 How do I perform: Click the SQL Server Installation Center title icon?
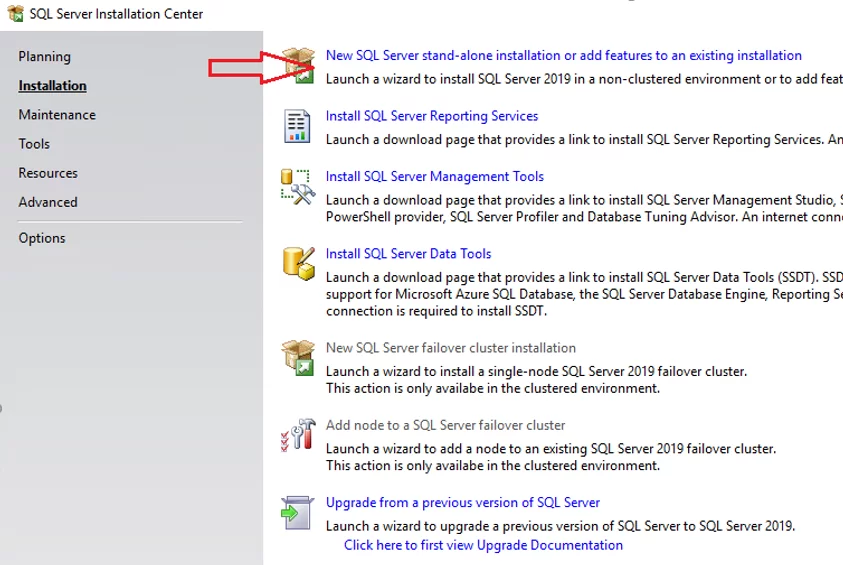click(16, 13)
